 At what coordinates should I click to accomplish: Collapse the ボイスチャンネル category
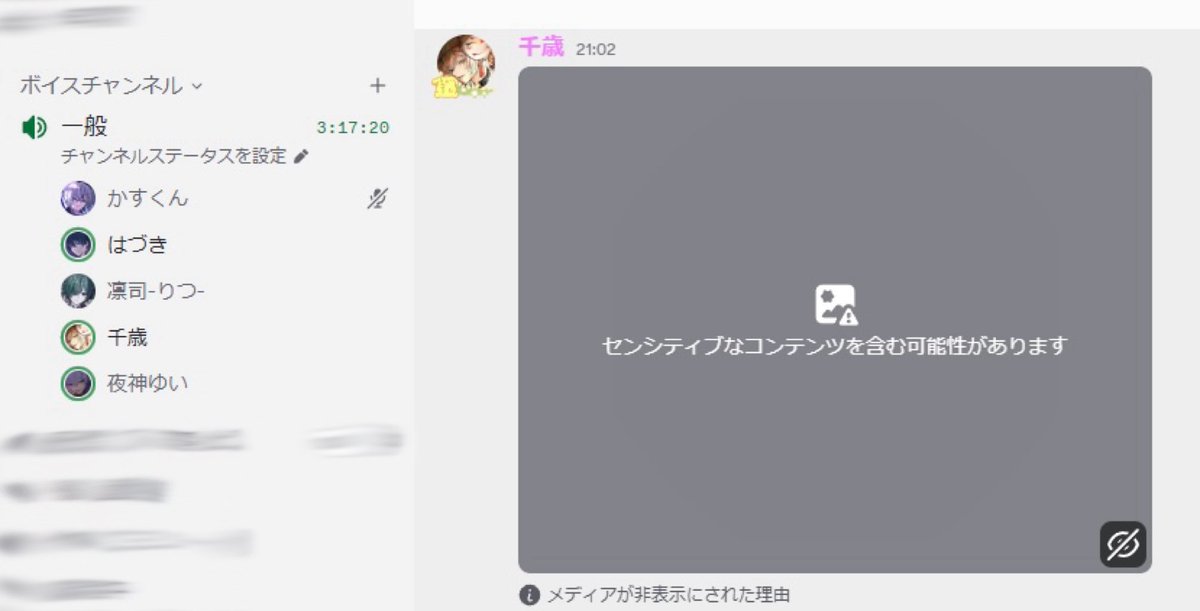coord(111,86)
